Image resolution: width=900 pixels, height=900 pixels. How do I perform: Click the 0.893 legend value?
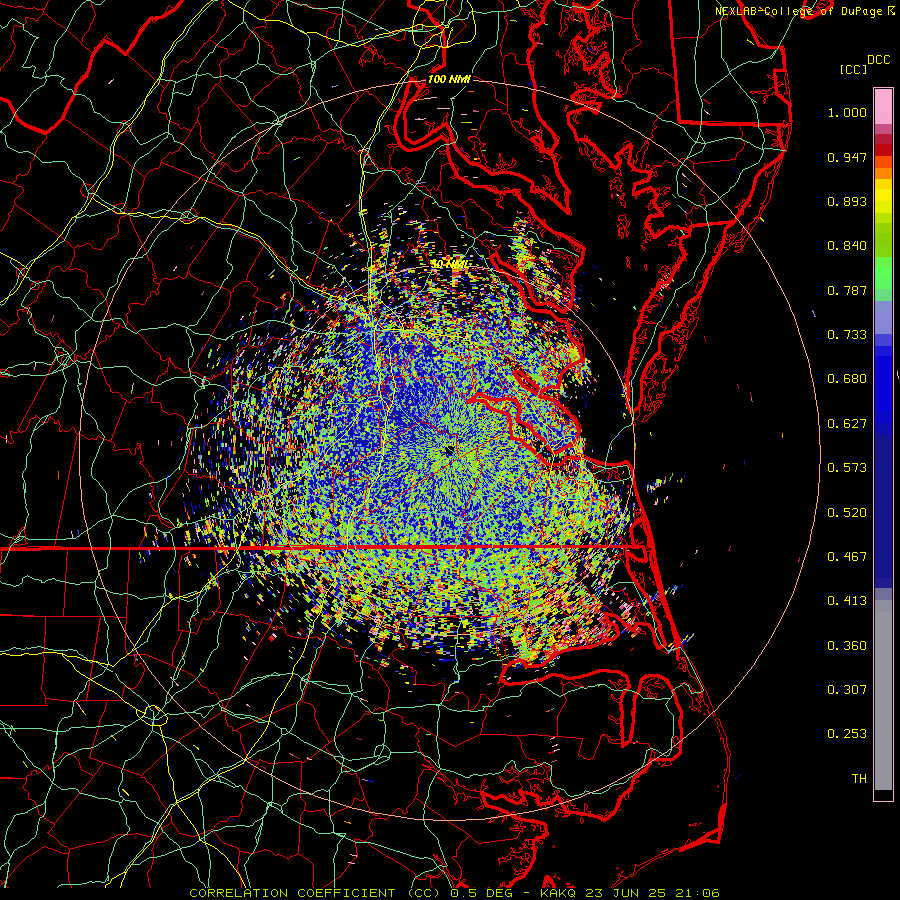tap(847, 201)
